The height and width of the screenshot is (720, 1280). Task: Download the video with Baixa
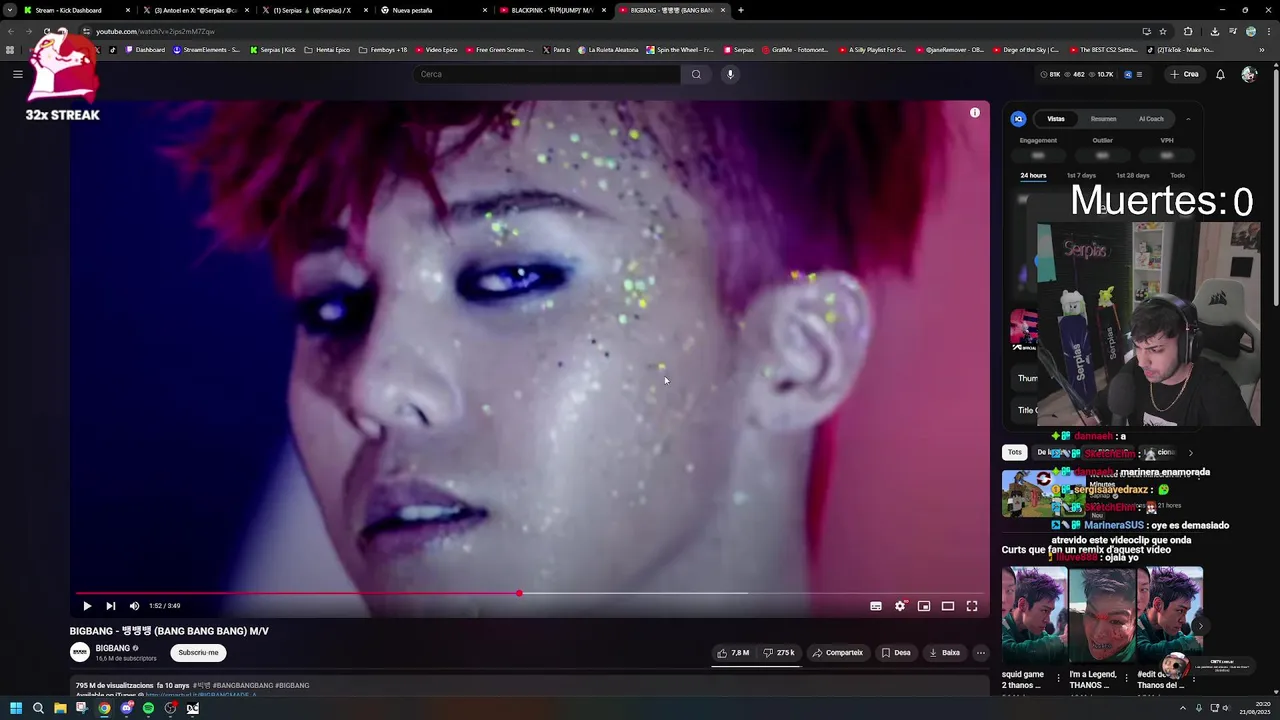pyautogui.click(x=944, y=653)
